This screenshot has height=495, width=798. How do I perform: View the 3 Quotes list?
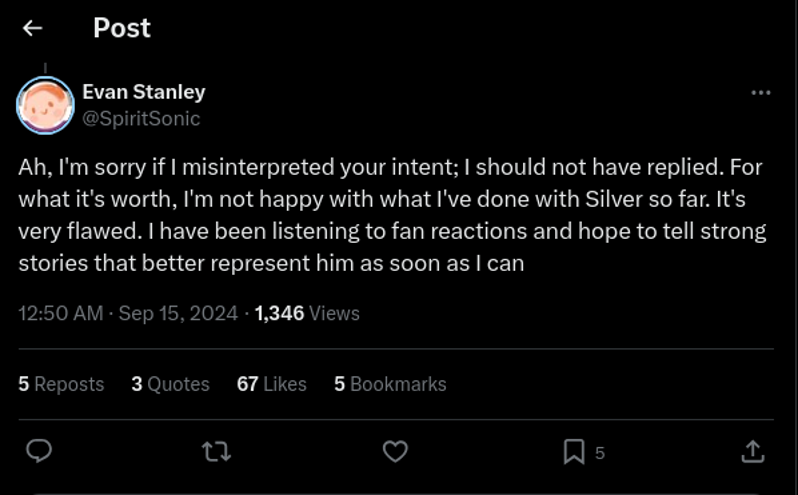(x=170, y=384)
